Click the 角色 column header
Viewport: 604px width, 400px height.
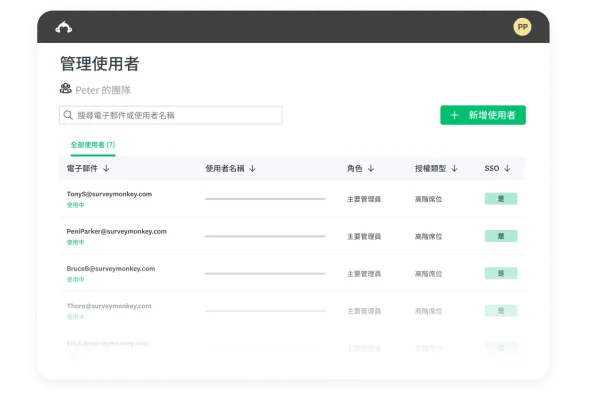click(x=354, y=168)
